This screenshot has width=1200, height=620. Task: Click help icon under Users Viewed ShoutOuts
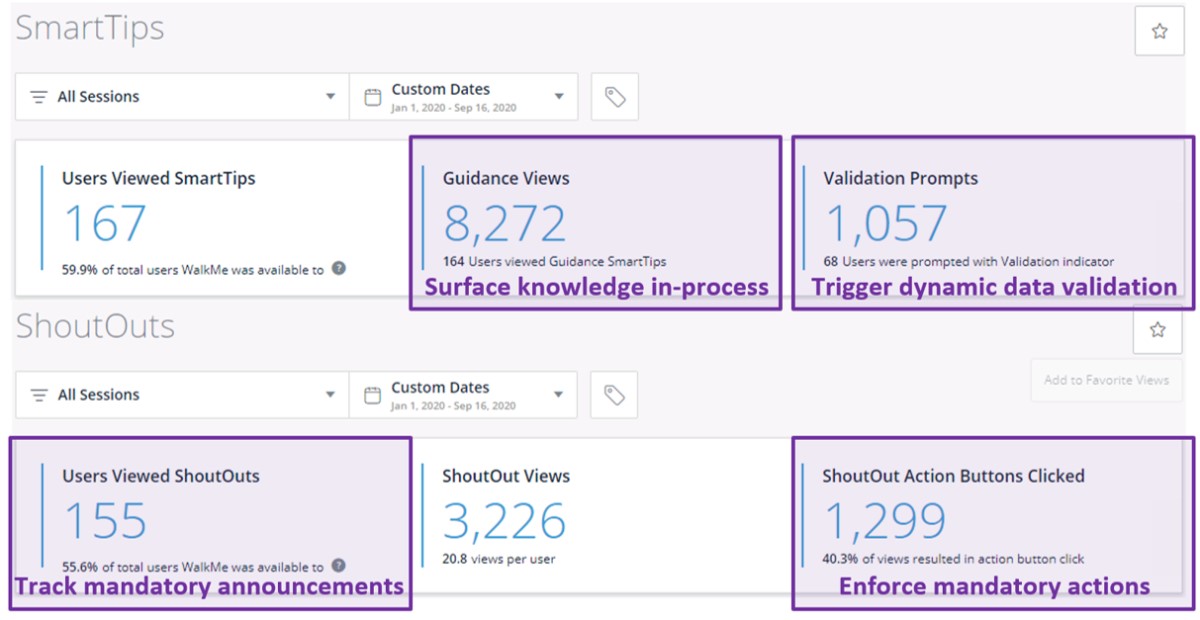coord(339,566)
